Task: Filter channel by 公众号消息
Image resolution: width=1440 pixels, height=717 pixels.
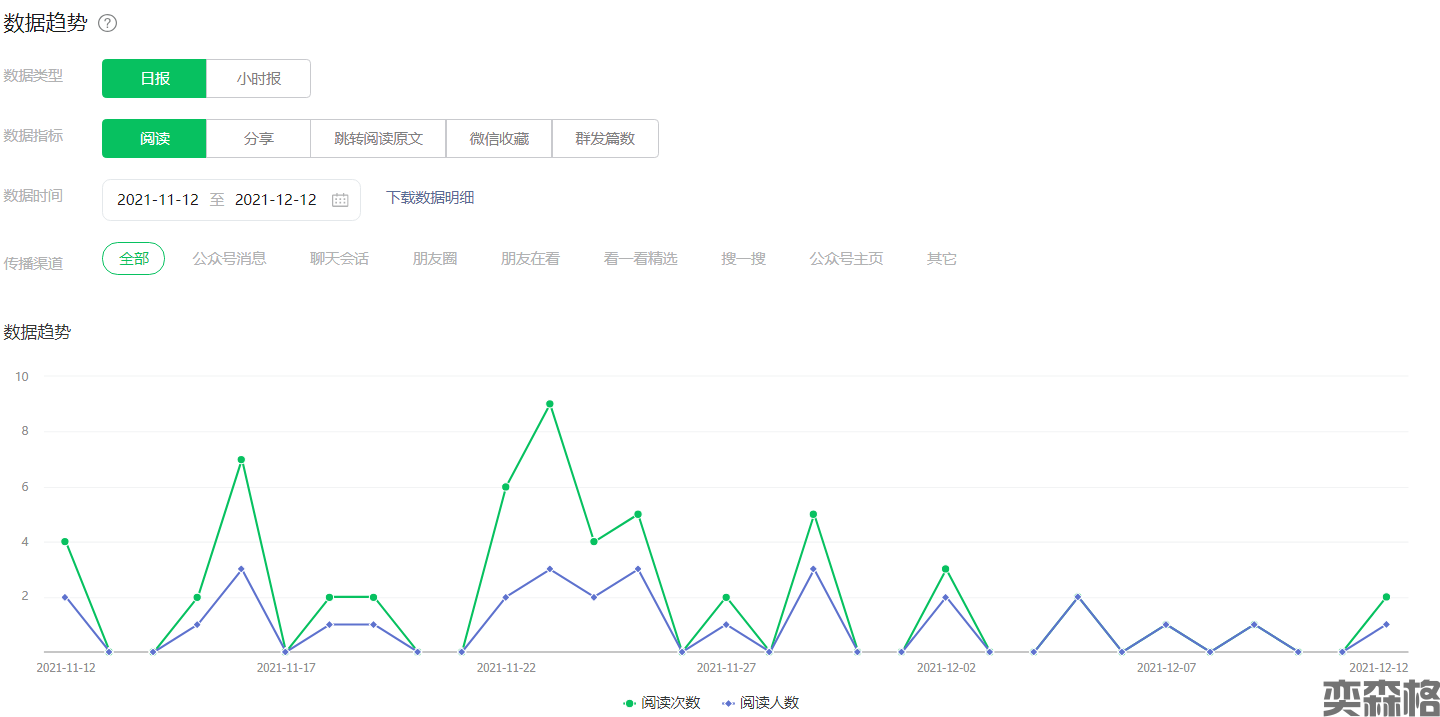Action: click(229, 259)
